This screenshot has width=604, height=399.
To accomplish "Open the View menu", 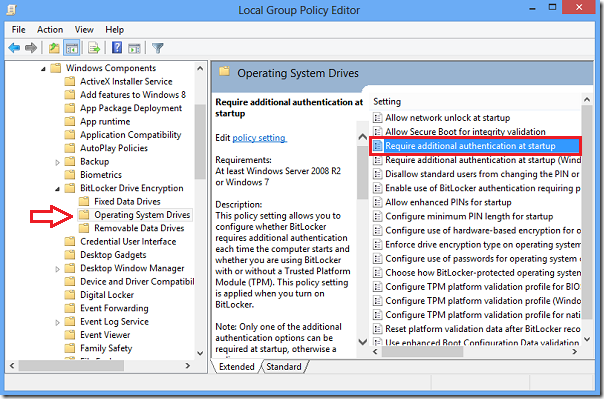I will [84, 30].
